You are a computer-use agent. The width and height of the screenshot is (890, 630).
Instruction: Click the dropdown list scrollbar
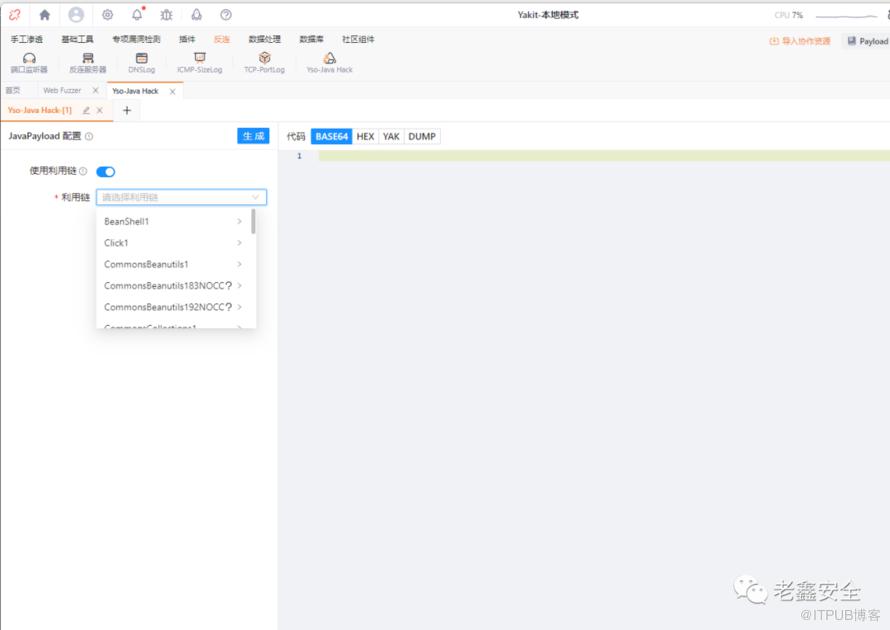coord(253,221)
